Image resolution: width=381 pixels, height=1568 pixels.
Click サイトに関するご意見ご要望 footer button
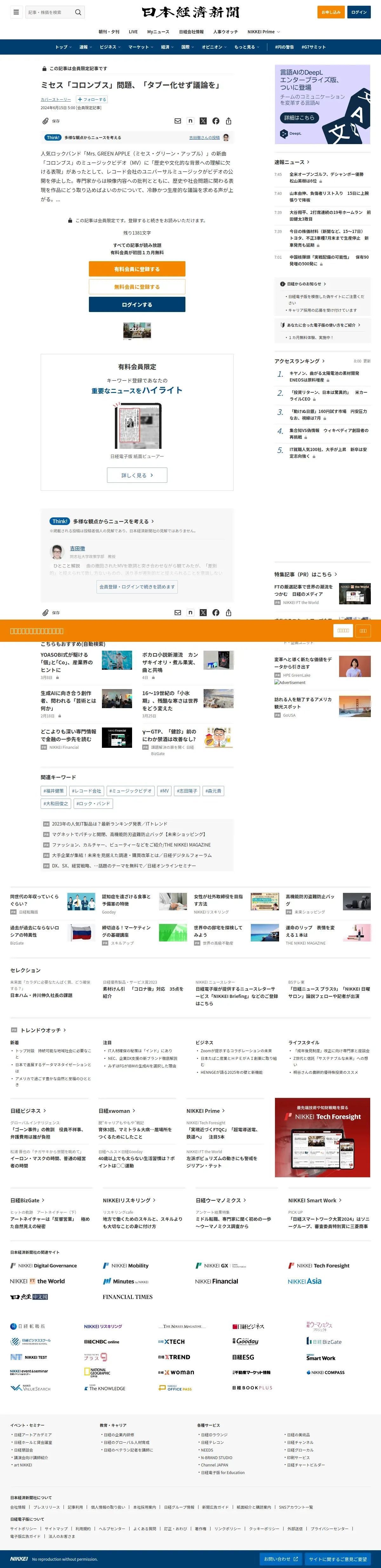coord(337,1559)
